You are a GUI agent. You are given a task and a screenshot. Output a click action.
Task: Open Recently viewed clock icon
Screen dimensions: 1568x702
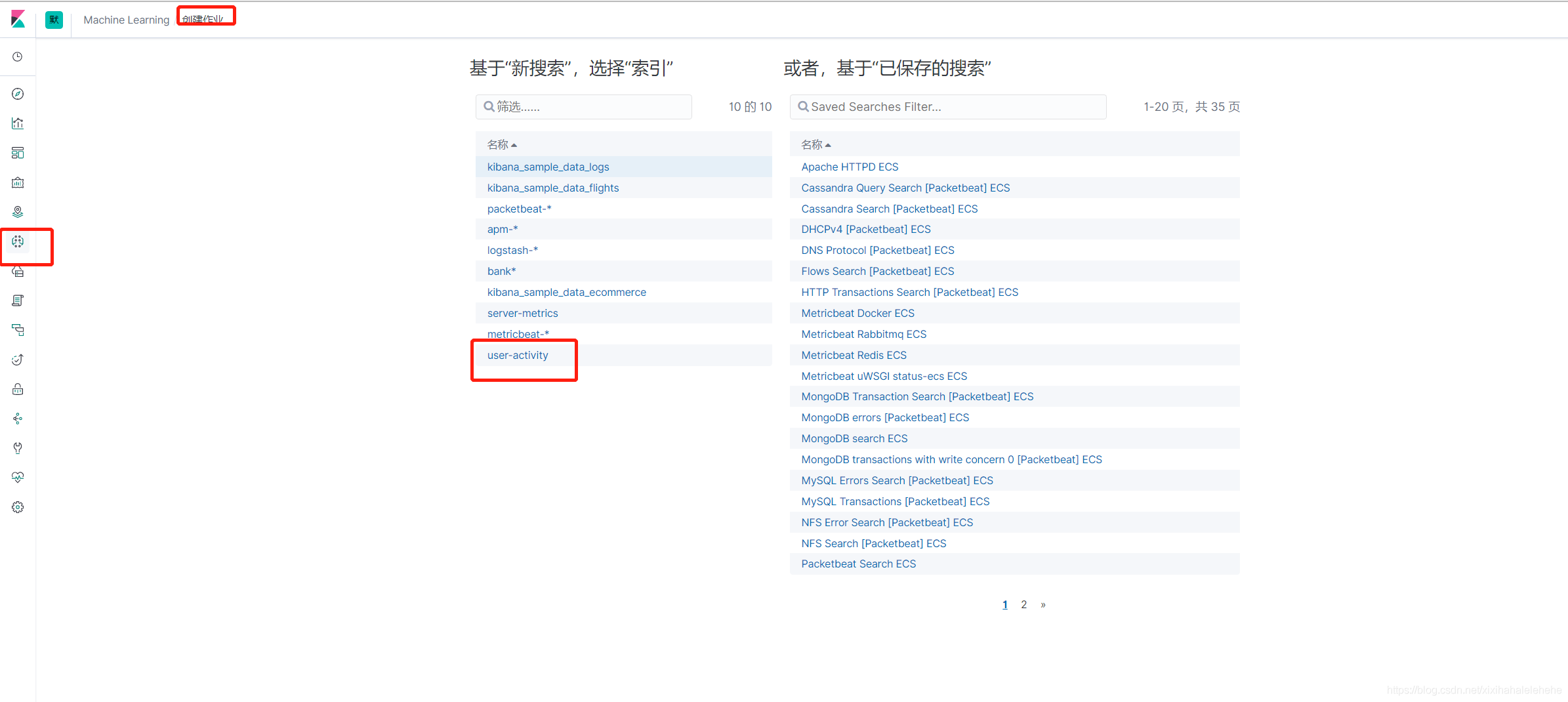[x=18, y=57]
